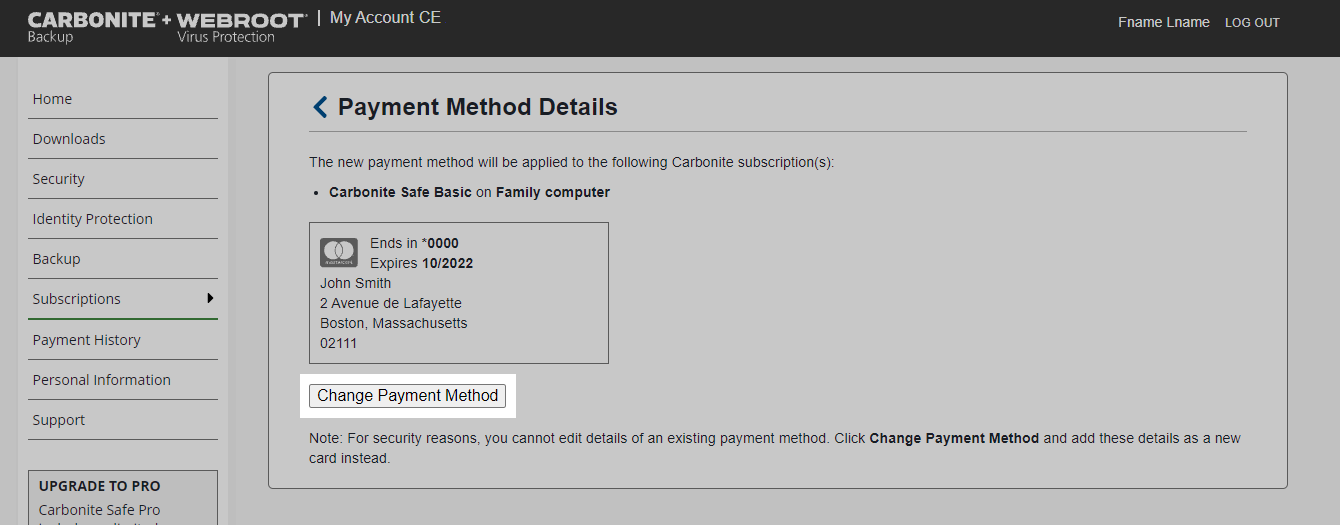Click the Boston, Massachusetts line
The height and width of the screenshot is (525, 1340).
(394, 323)
